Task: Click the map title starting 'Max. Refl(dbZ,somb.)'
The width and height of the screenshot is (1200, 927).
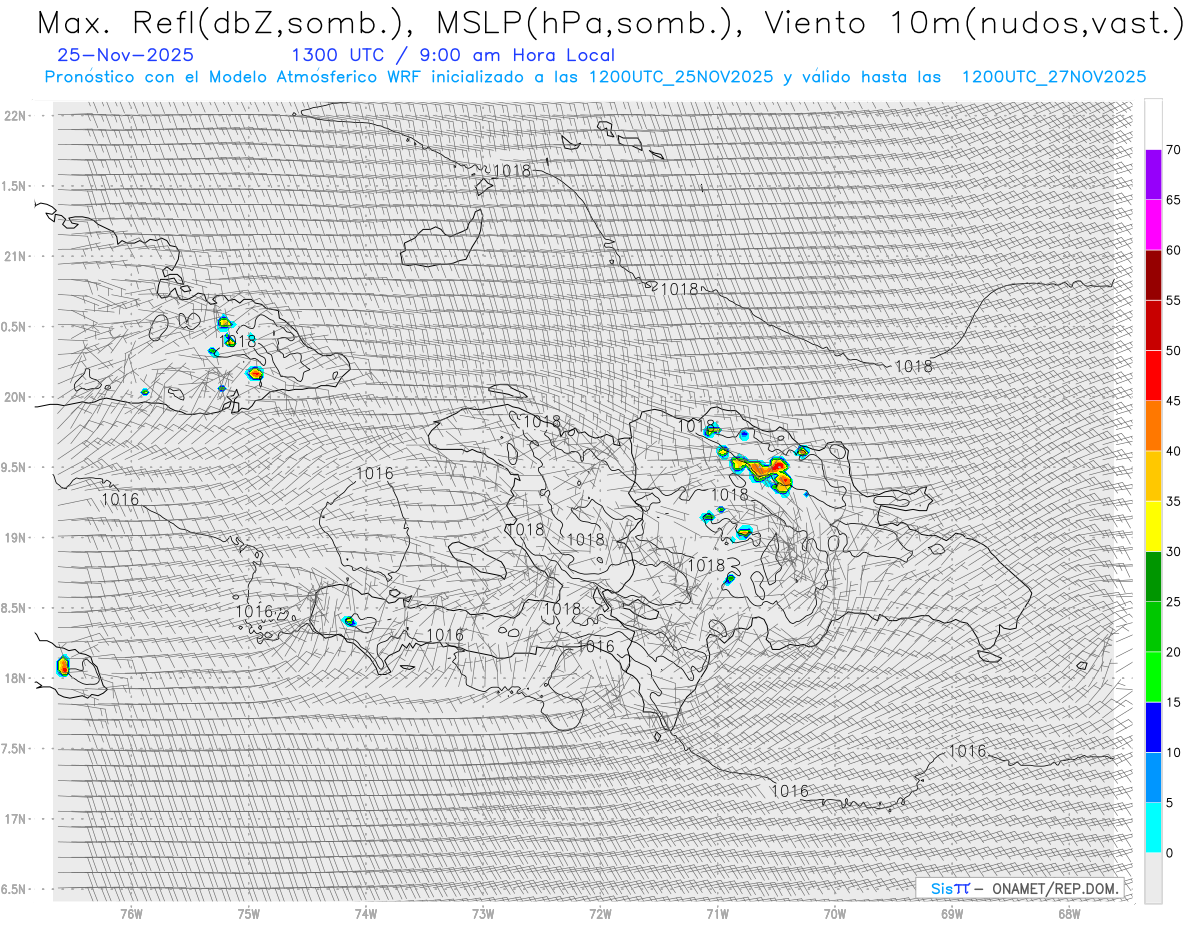Action: [610, 23]
